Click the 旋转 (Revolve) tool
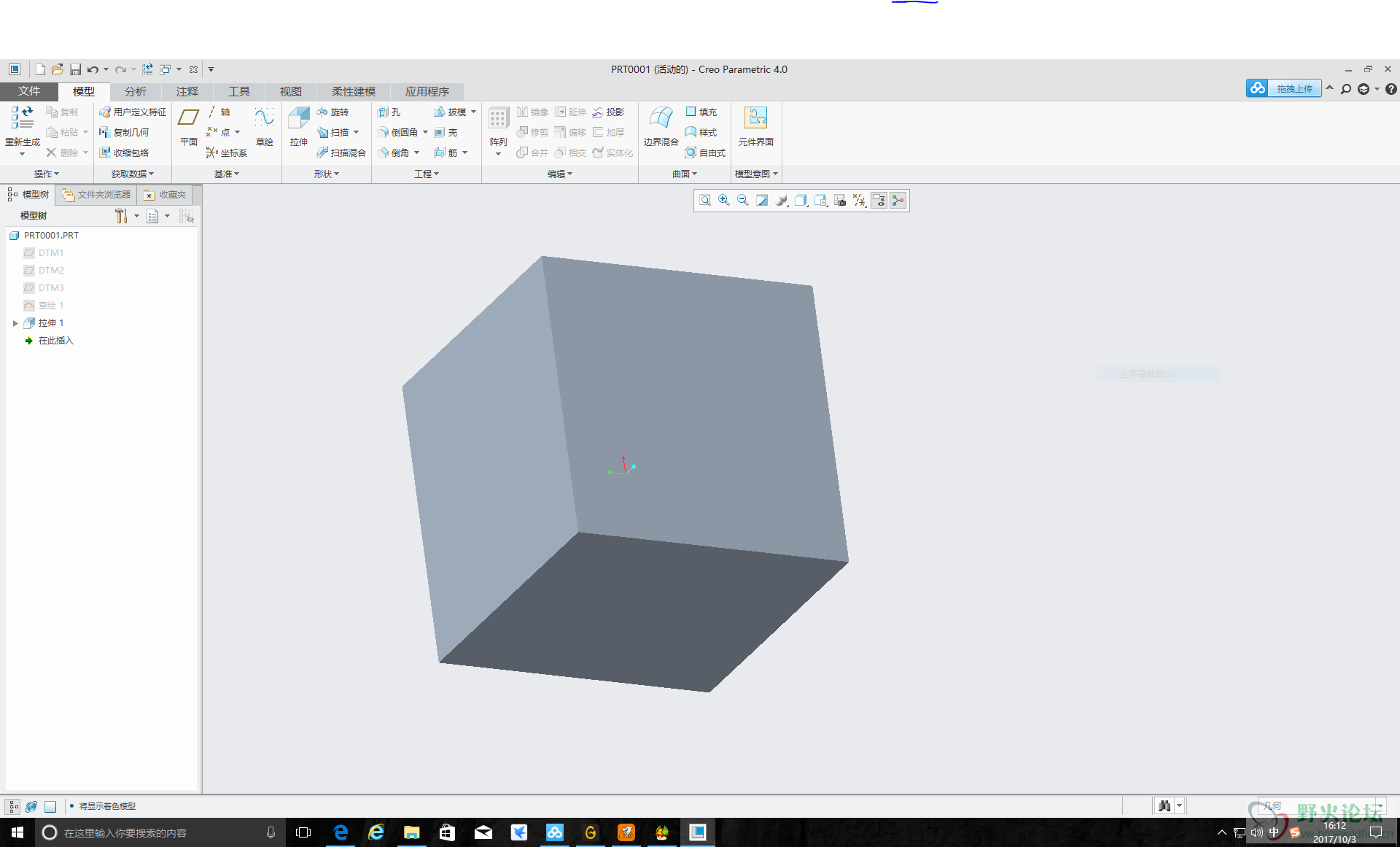The height and width of the screenshot is (847, 1400). tap(332, 112)
